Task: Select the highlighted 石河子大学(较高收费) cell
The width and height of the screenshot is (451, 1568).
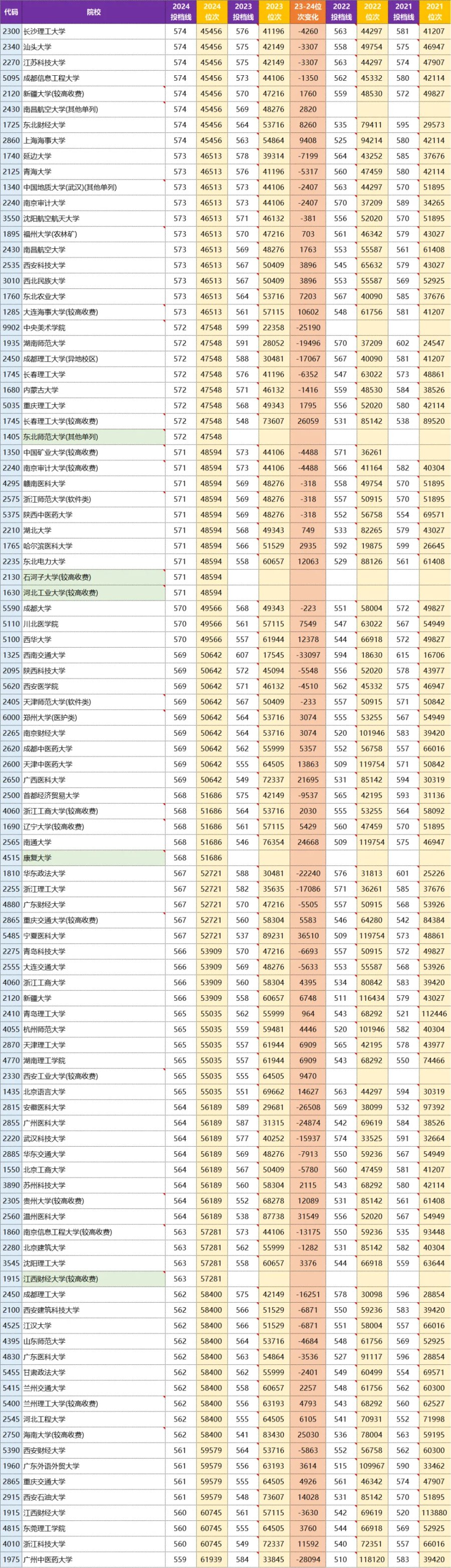Action: [x=94, y=577]
